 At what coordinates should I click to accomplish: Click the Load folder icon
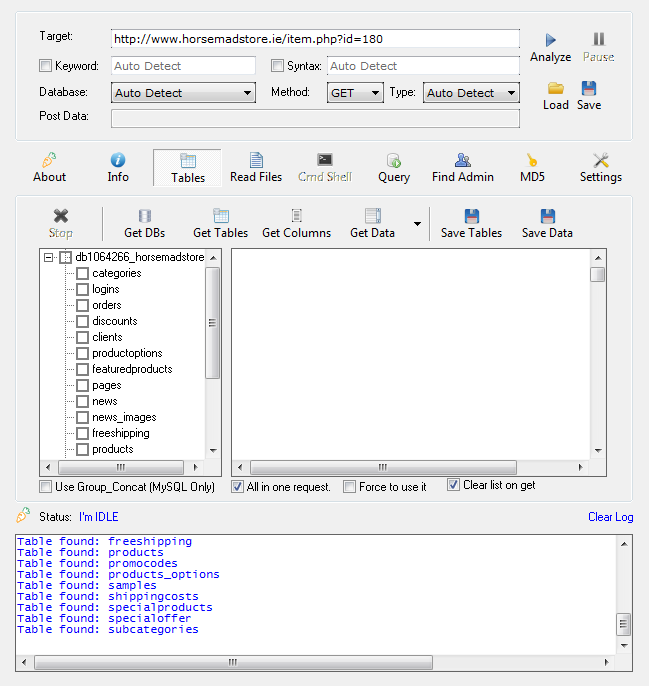pyautogui.click(x=555, y=88)
